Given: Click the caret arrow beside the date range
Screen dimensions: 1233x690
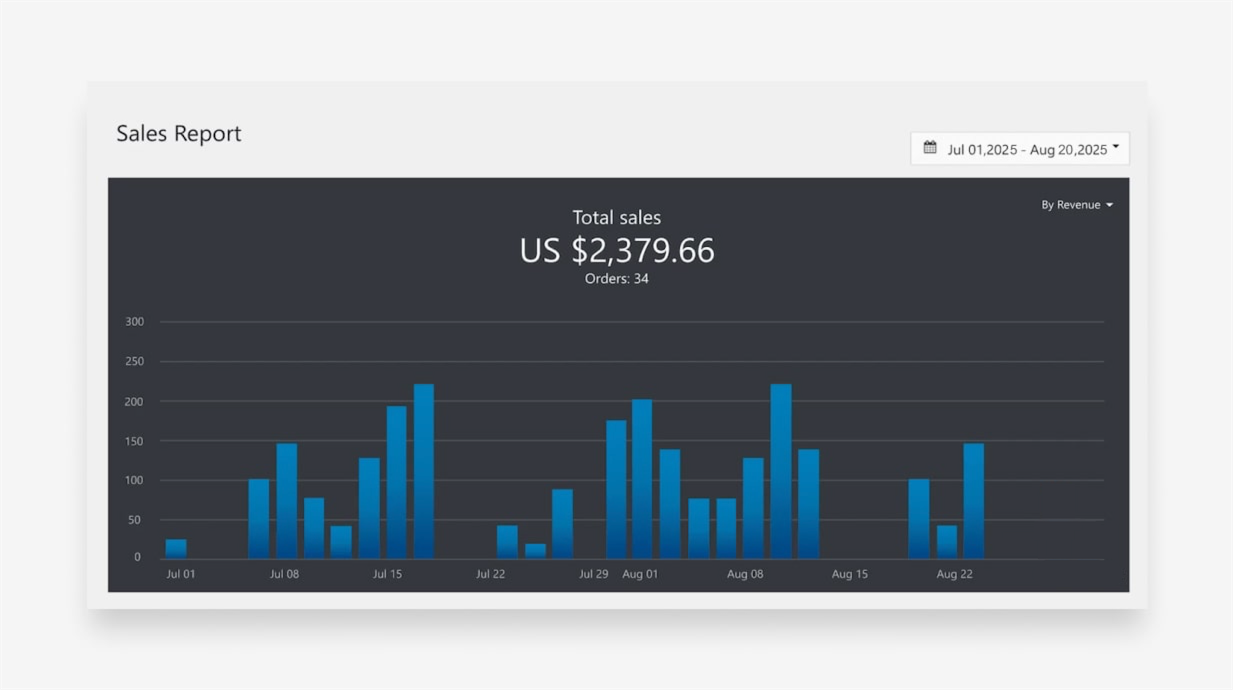Looking at the screenshot, I should 1116,147.
